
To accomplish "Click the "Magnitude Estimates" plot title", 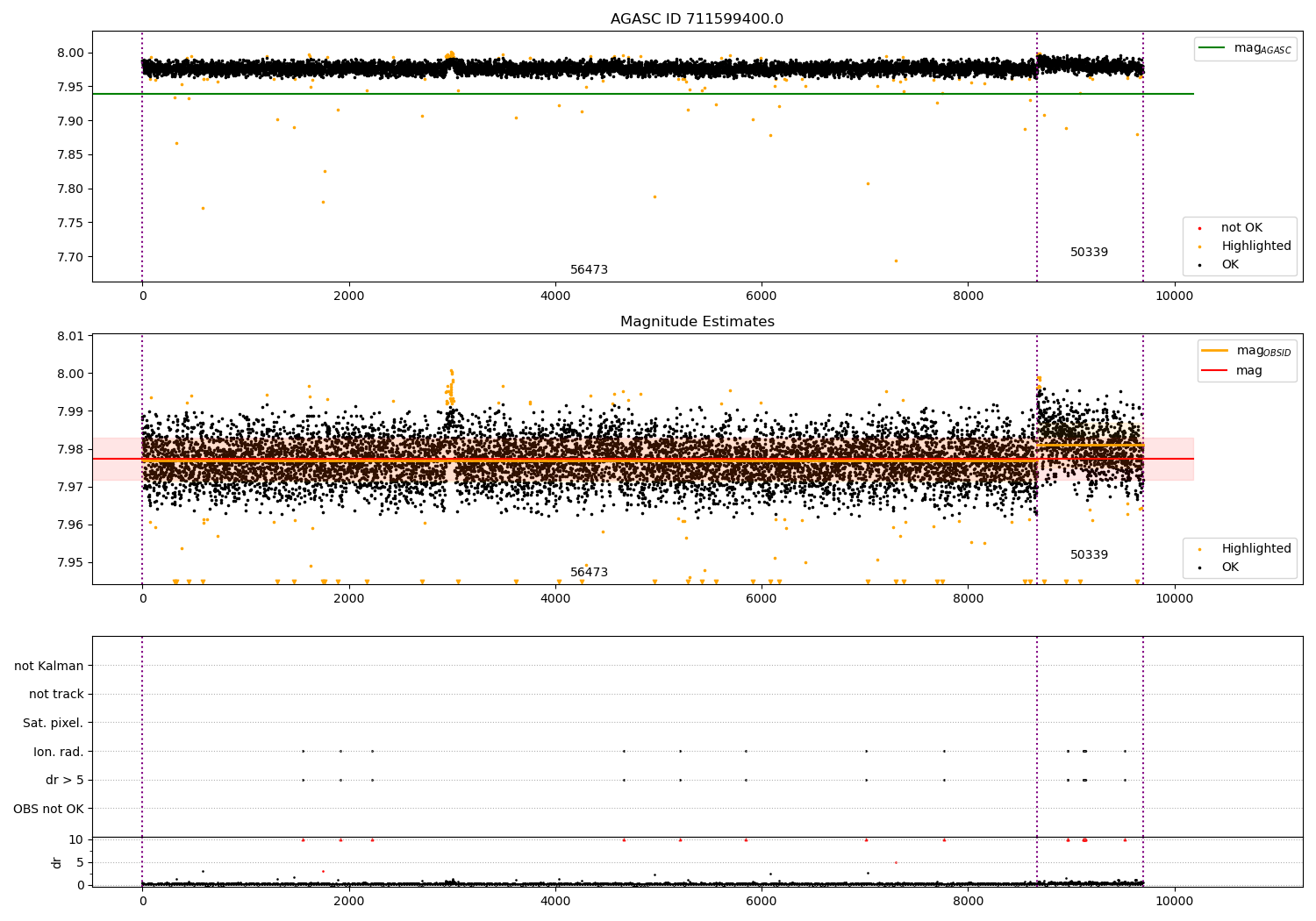I will click(x=697, y=322).
